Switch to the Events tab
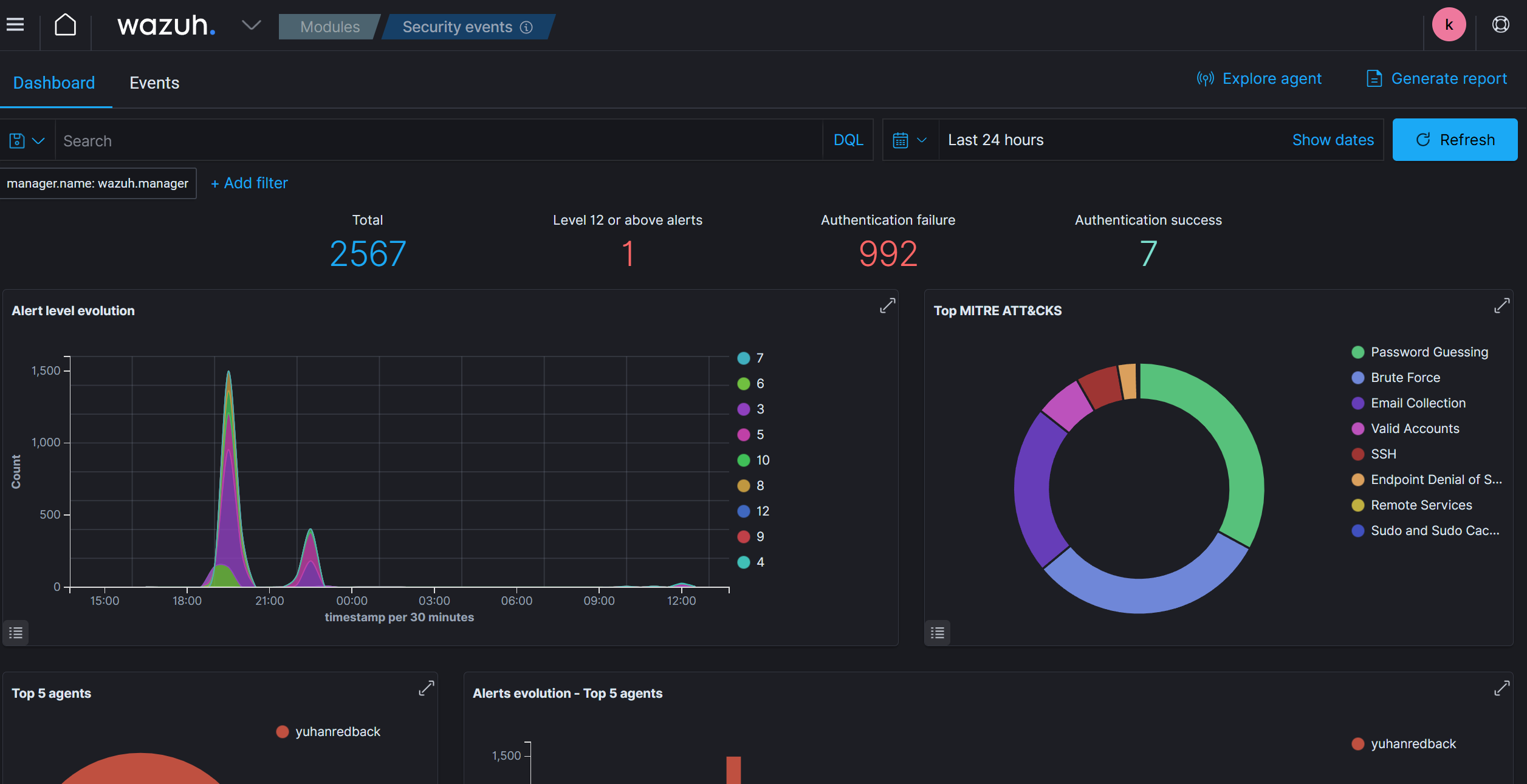The image size is (1527, 784). (154, 83)
